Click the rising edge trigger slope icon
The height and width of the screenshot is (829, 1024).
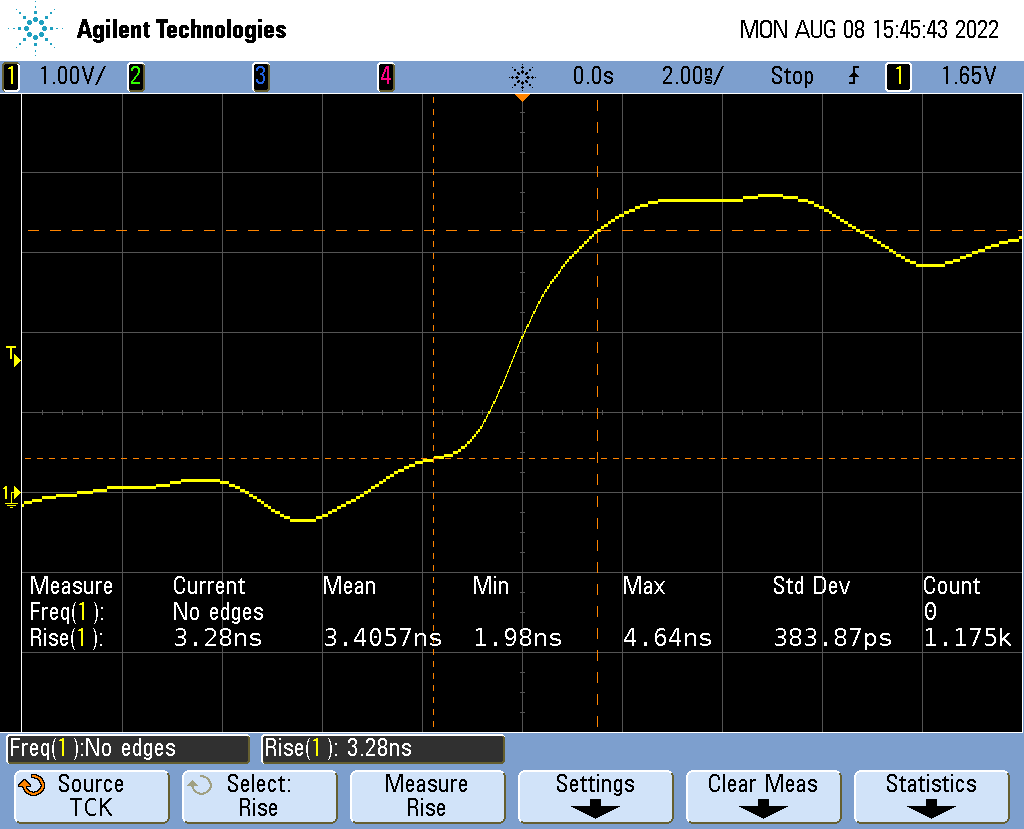(x=853, y=76)
